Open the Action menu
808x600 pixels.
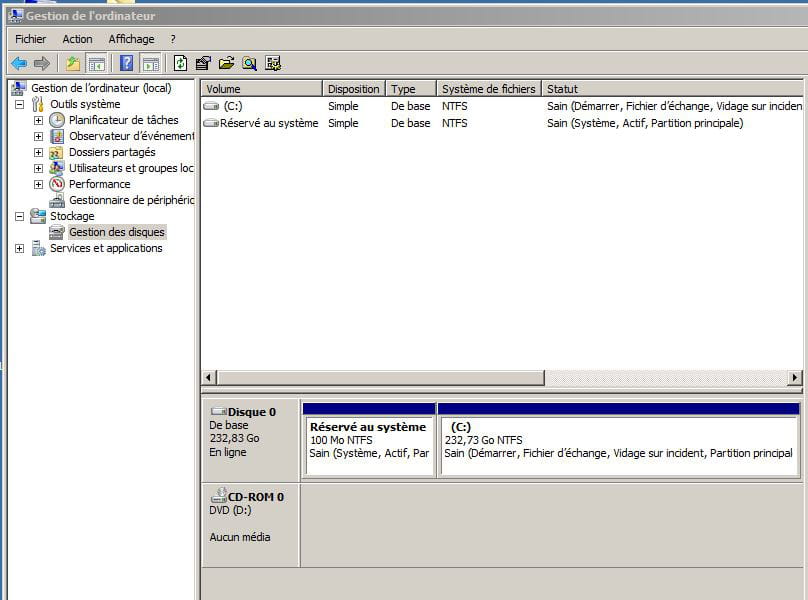[x=77, y=39]
